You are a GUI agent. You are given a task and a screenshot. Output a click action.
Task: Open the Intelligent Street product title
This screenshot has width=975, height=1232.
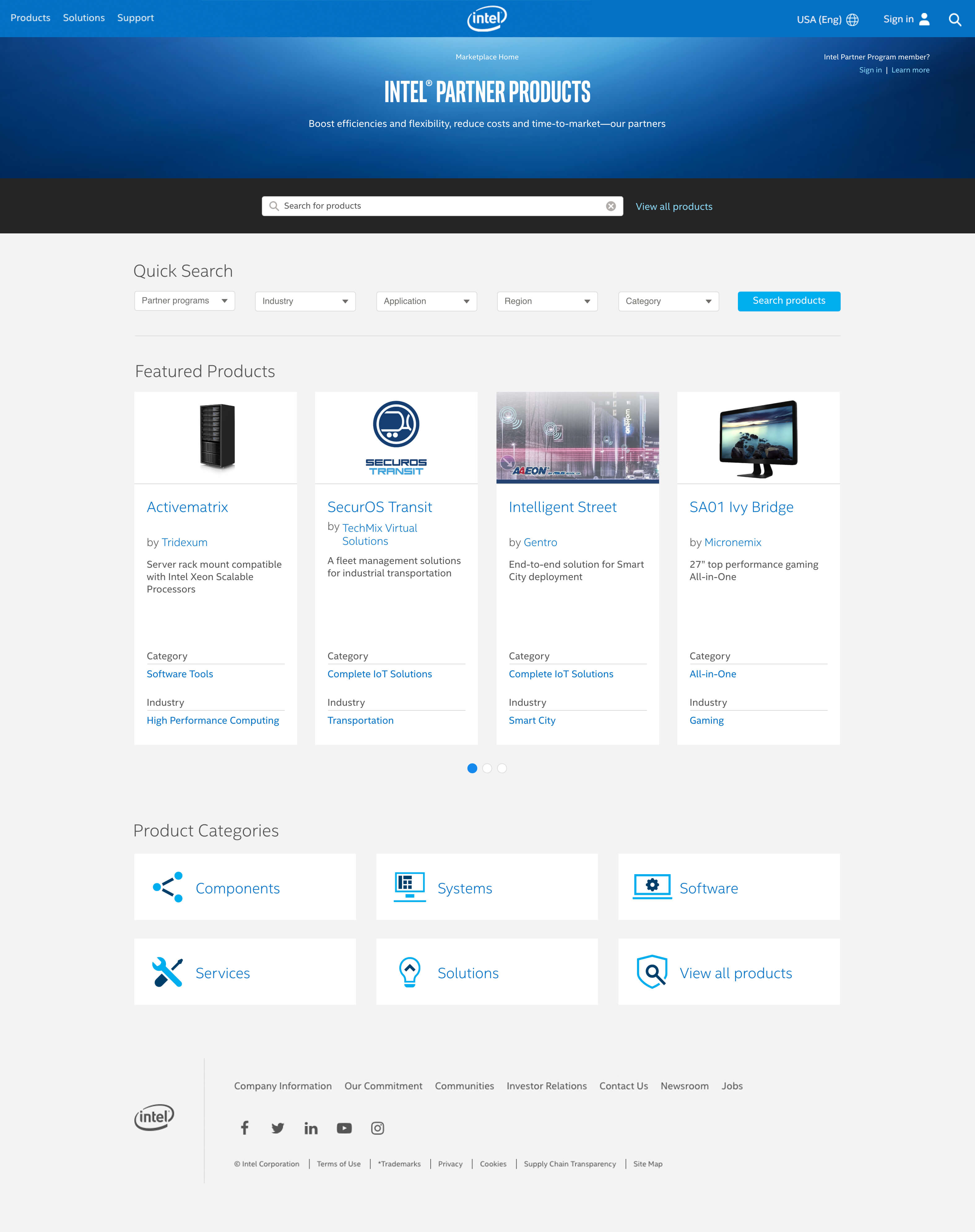pyautogui.click(x=563, y=507)
